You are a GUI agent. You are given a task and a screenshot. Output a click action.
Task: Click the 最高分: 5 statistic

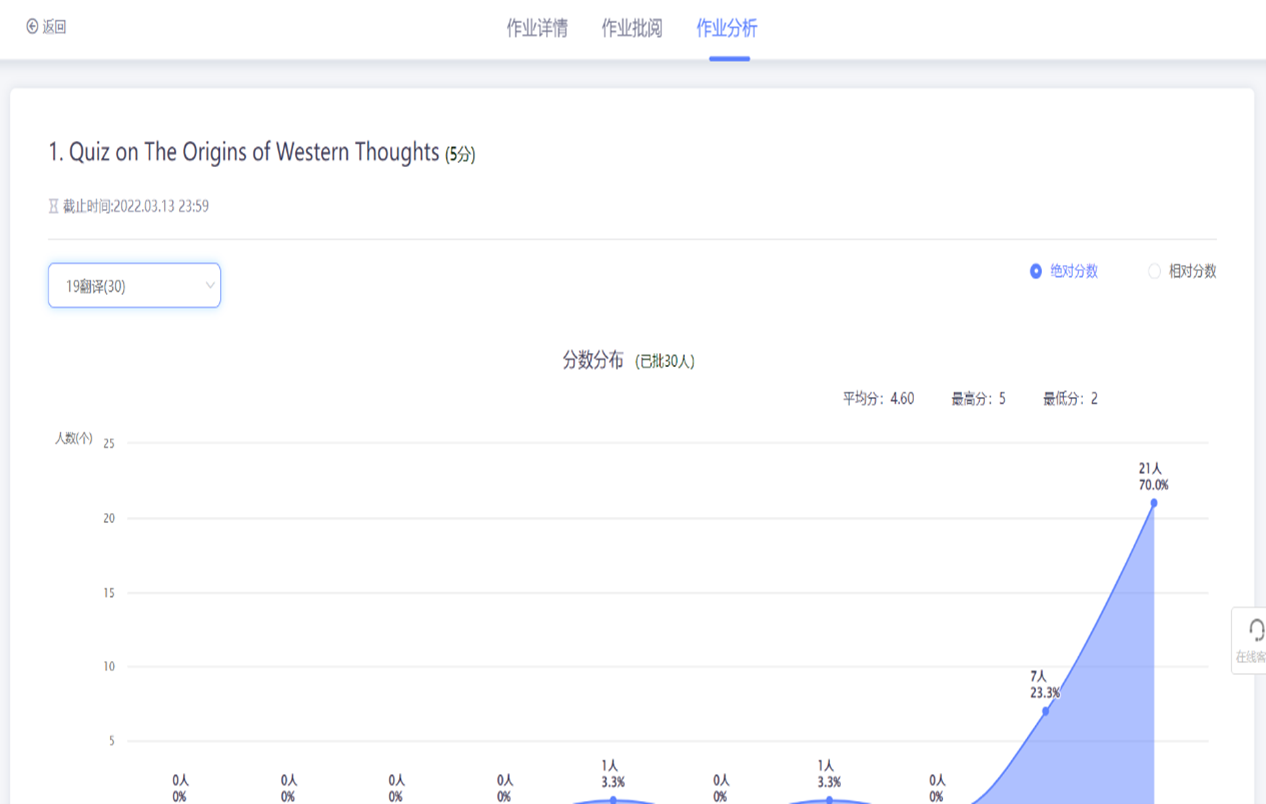[978, 399]
